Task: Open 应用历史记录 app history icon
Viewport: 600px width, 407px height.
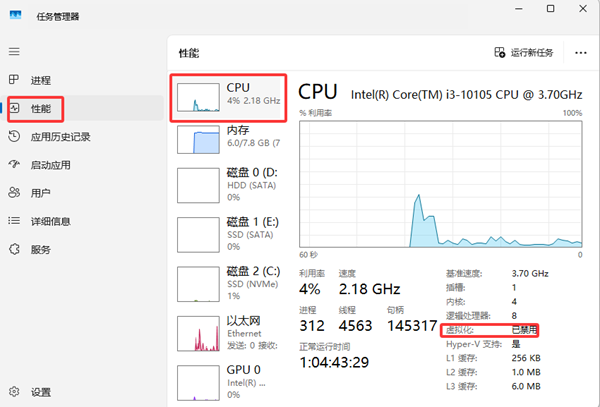Action: pyautogui.click(x=14, y=137)
